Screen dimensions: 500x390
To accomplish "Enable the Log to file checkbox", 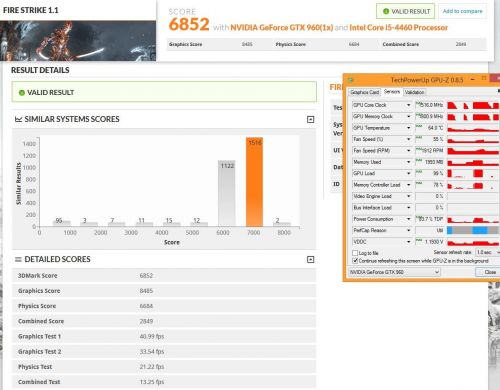I will click(x=355, y=253).
